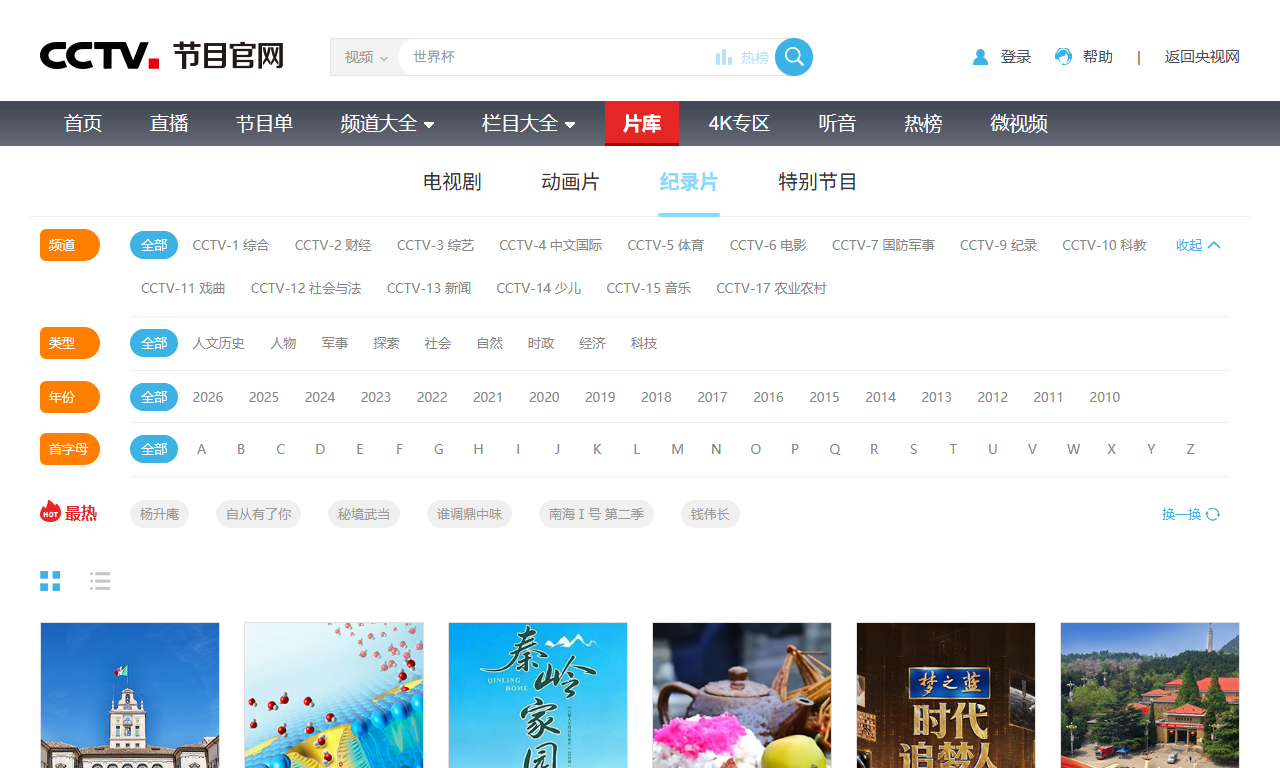Filter type by 自然
This screenshot has width=1280, height=768.
[490, 343]
